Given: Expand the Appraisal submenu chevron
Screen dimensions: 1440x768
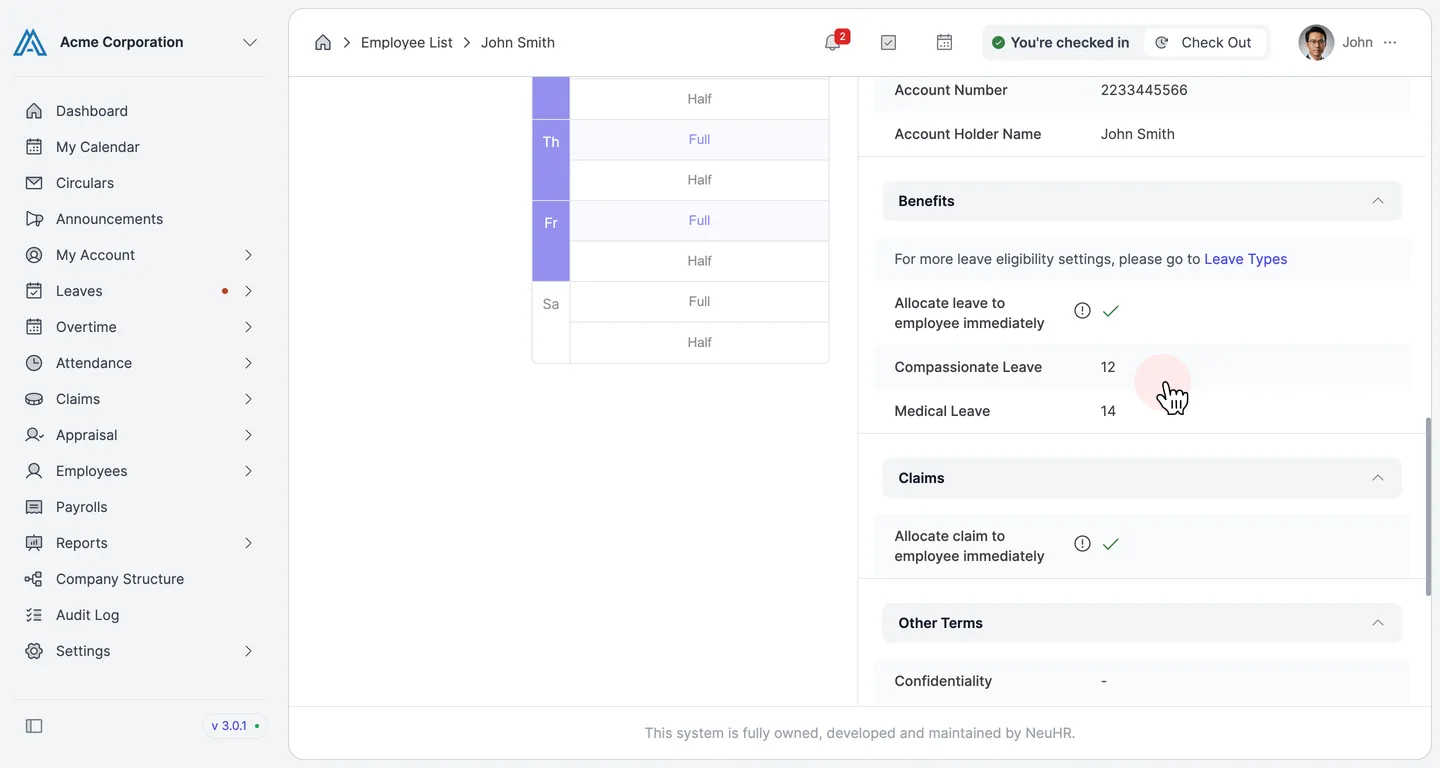Looking at the screenshot, I should (x=248, y=435).
